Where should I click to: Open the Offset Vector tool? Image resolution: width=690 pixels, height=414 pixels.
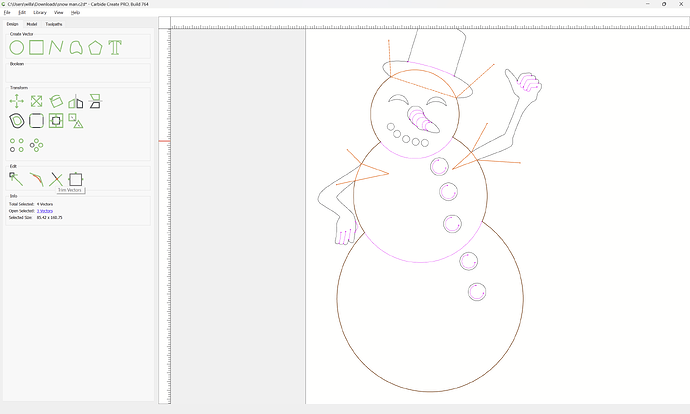(17, 121)
